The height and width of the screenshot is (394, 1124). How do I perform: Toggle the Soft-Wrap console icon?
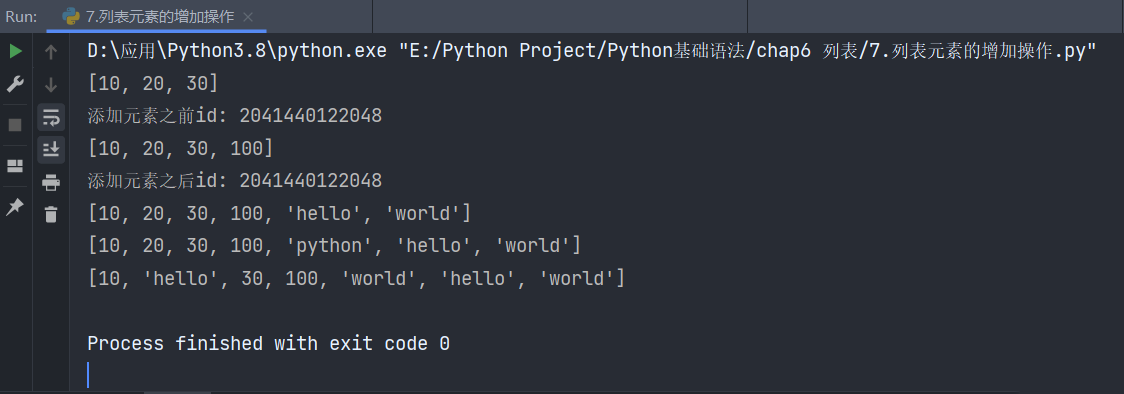coord(51,117)
